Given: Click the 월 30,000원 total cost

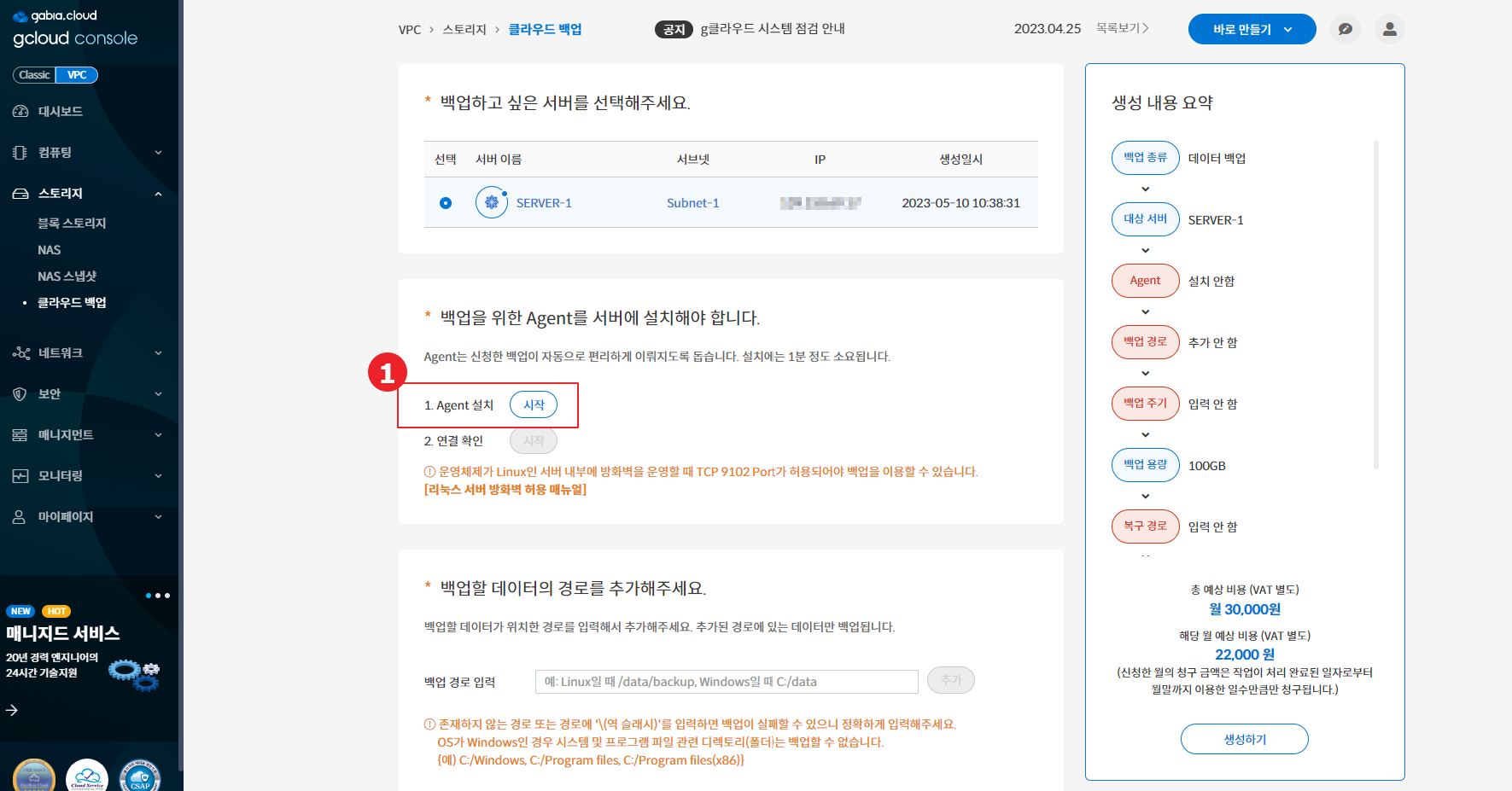Looking at the screenshot, I should pyautogui.click(x=1245, y=609).
